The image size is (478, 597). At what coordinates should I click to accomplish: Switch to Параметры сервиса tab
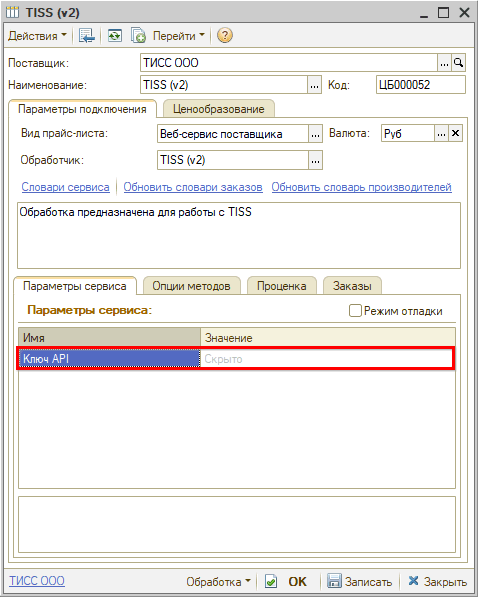coord(75,286)
